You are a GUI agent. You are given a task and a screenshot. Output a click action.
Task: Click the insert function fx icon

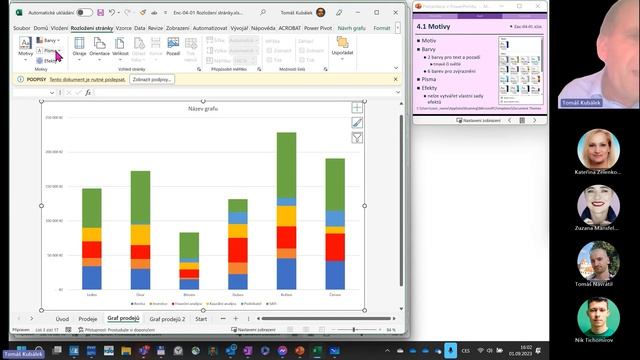[x=88, y=93]
